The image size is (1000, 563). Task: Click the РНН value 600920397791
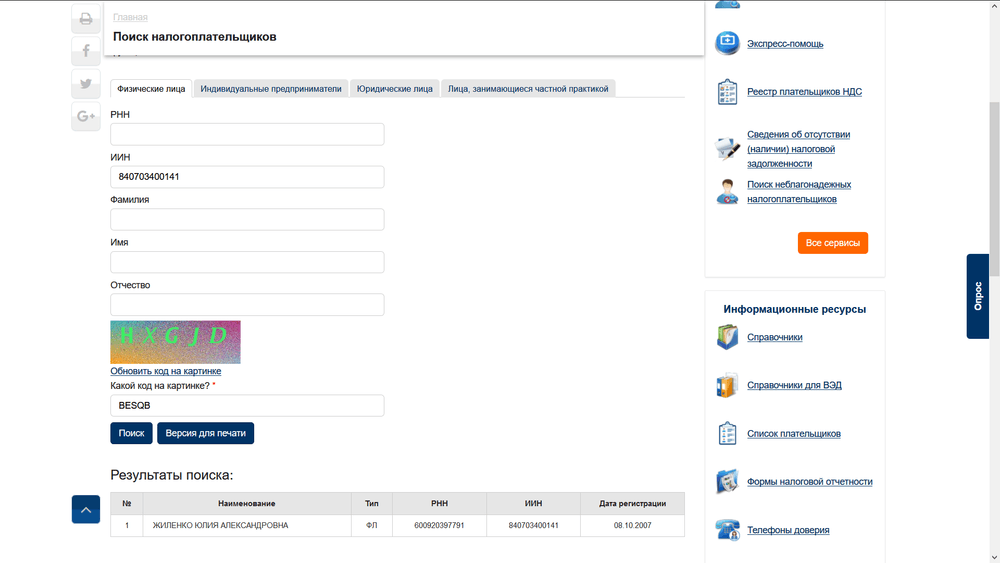point(439,525)
